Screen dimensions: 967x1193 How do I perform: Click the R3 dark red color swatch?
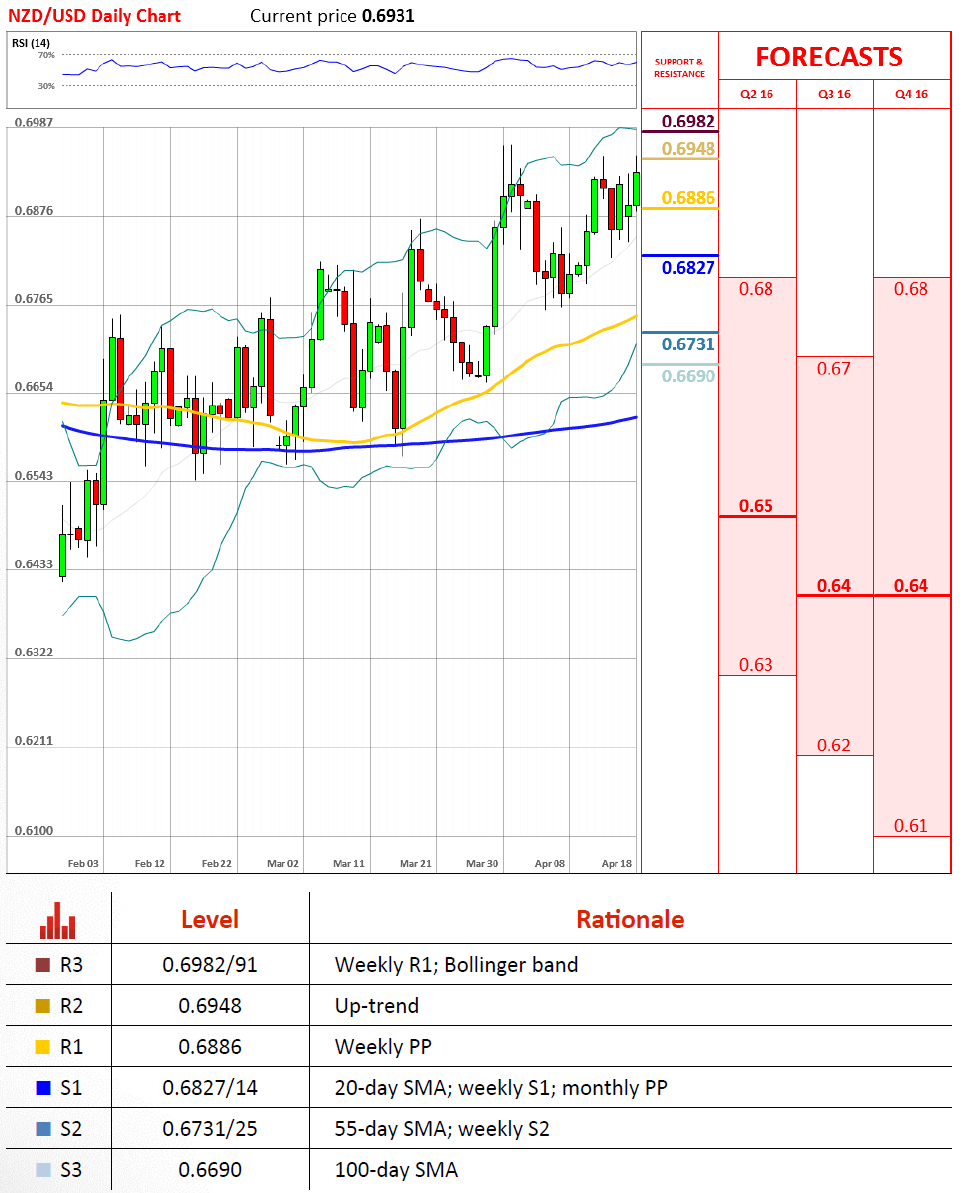(x=43, y=965)
